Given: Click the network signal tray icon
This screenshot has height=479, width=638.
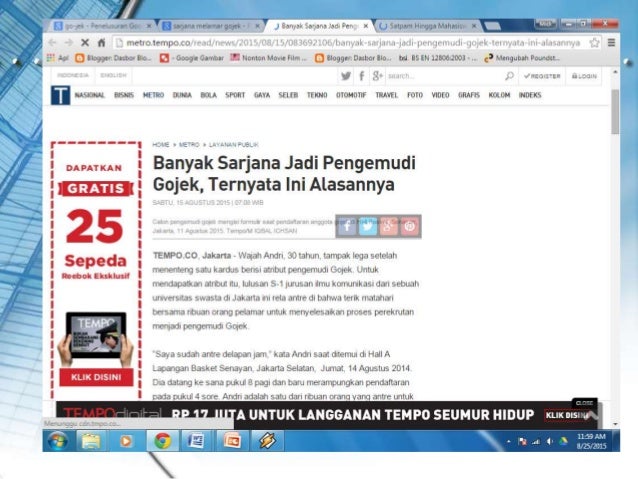Looking at the screenshot, I should (x=536, y=442).
